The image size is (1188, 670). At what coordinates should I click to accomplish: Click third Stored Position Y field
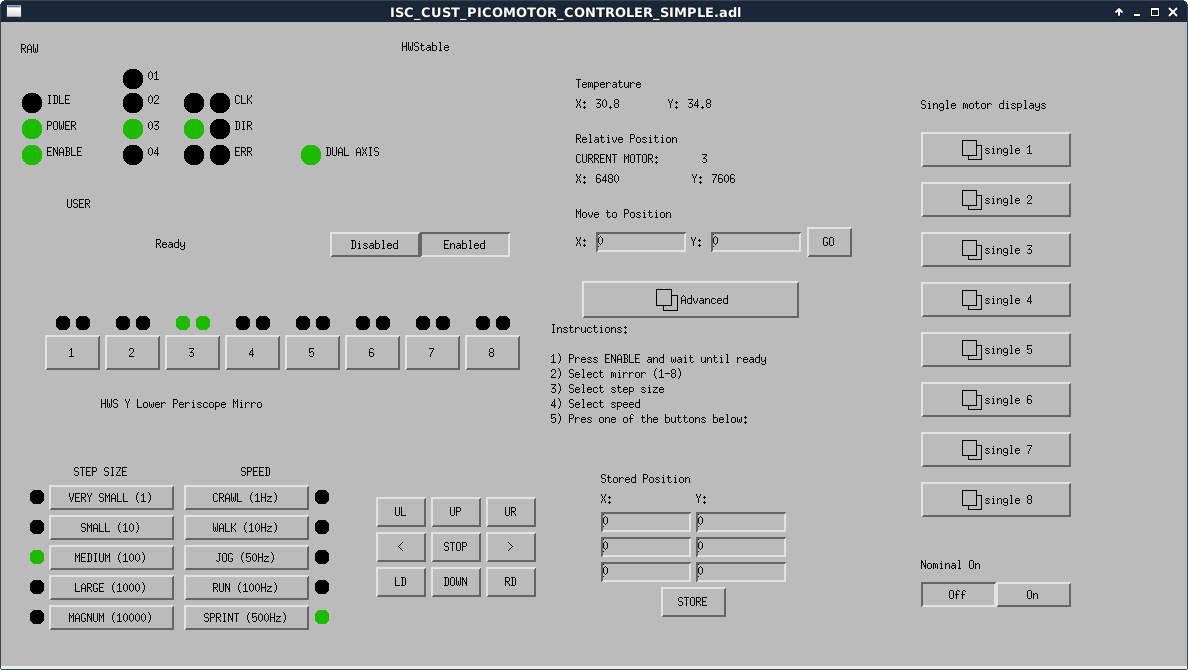741,572
